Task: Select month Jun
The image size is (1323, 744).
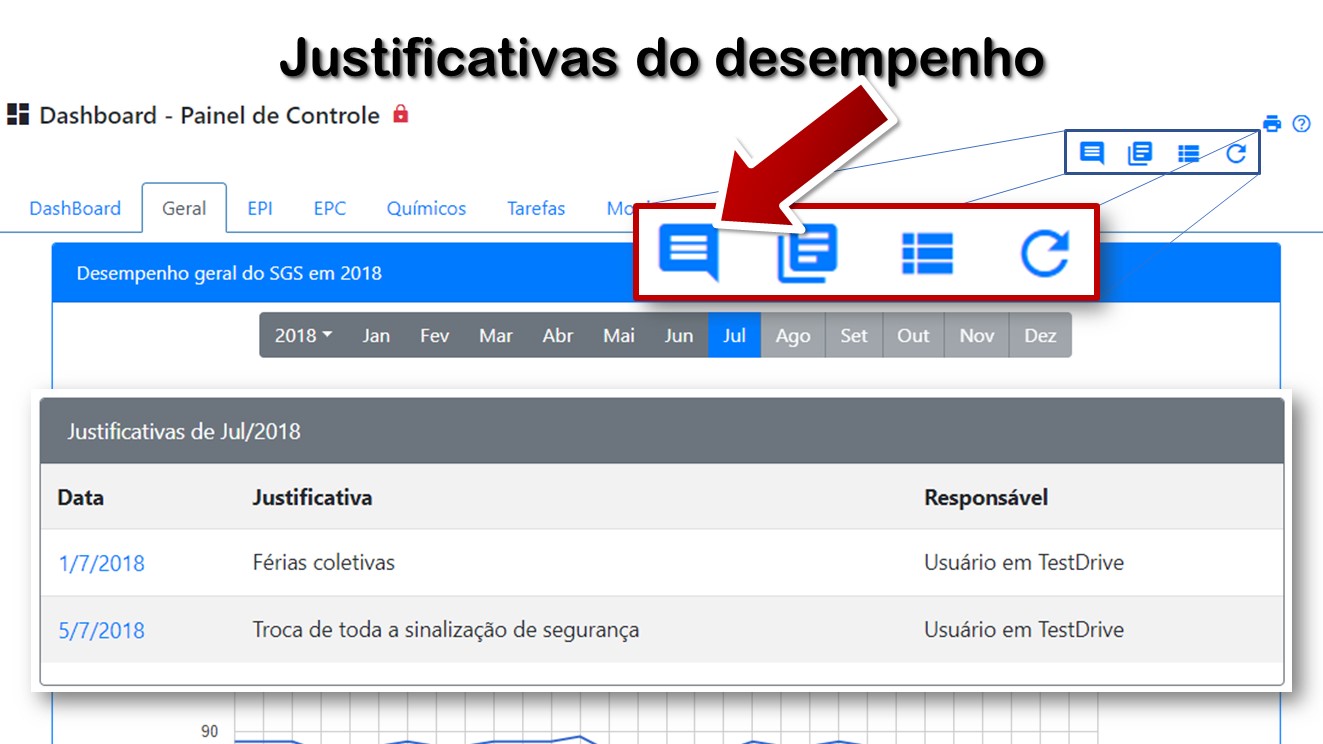Action: click(x=679, y=335)
